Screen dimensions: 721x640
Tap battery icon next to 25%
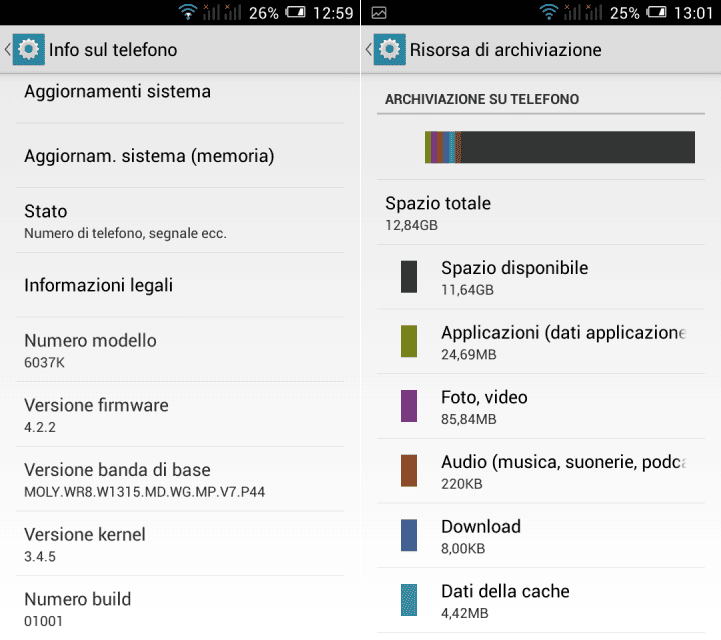[x=656, y=12]
